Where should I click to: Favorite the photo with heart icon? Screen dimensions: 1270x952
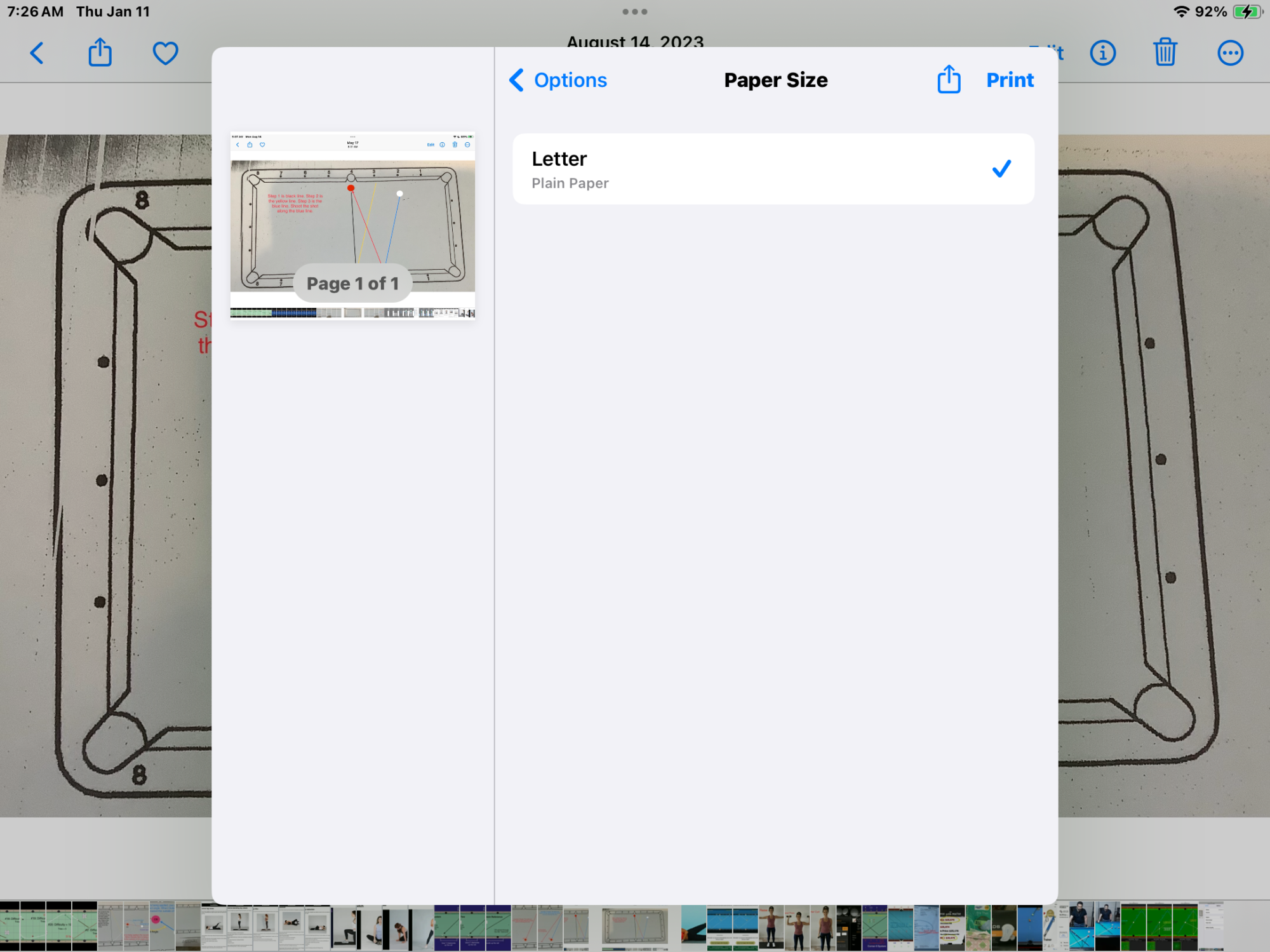point(165,53)
